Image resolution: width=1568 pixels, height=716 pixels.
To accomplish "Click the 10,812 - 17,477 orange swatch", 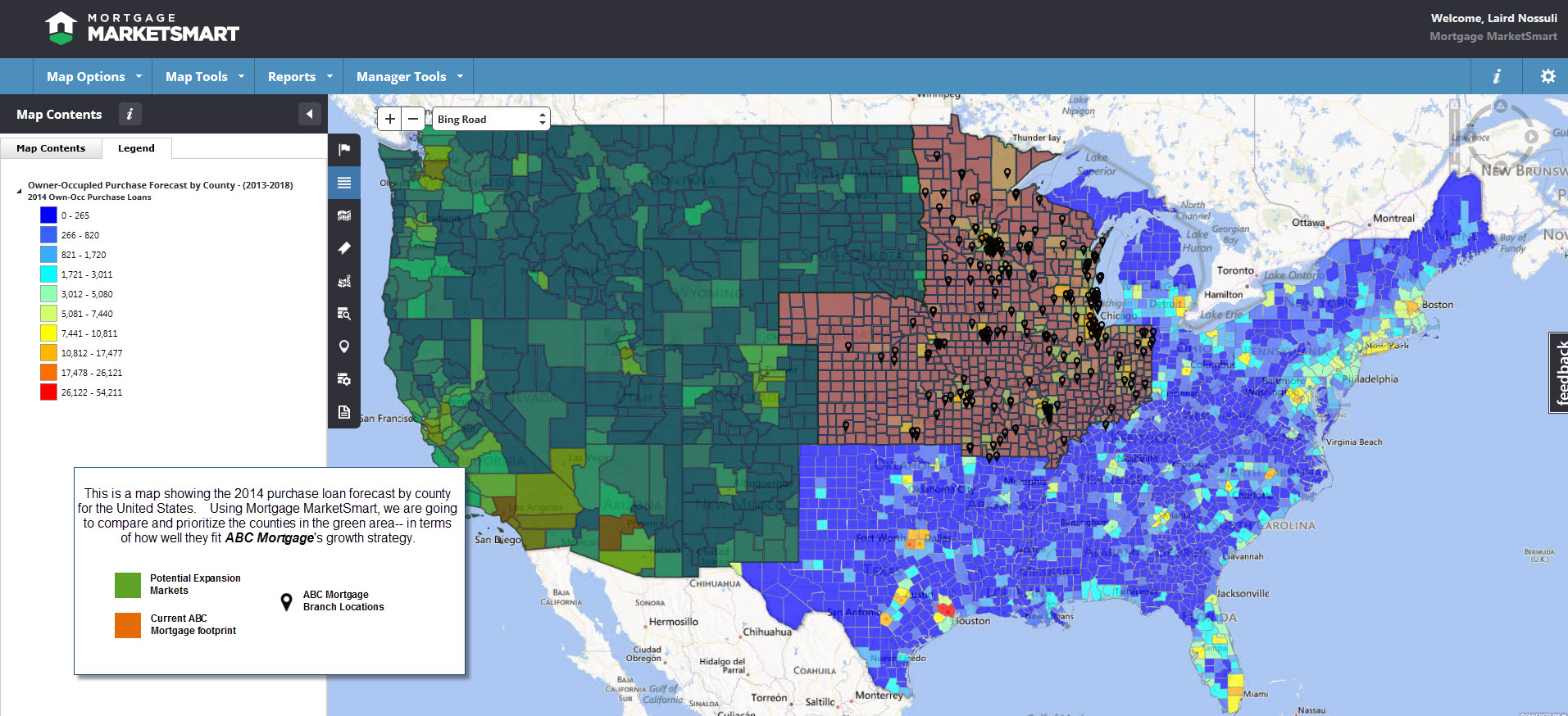I will point(48,353).
